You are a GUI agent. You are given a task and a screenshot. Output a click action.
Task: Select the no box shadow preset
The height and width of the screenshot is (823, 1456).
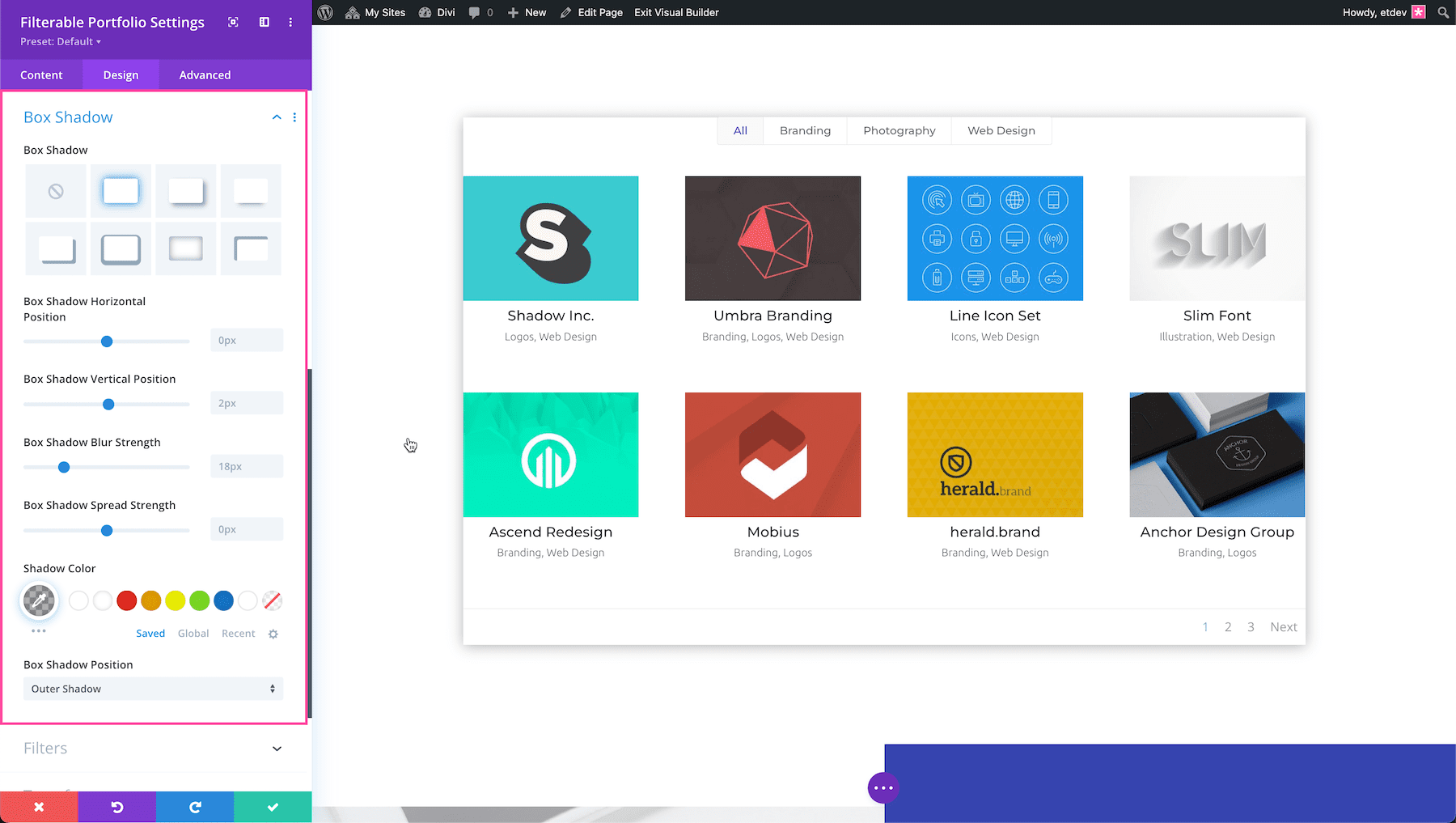click(56, 192)
